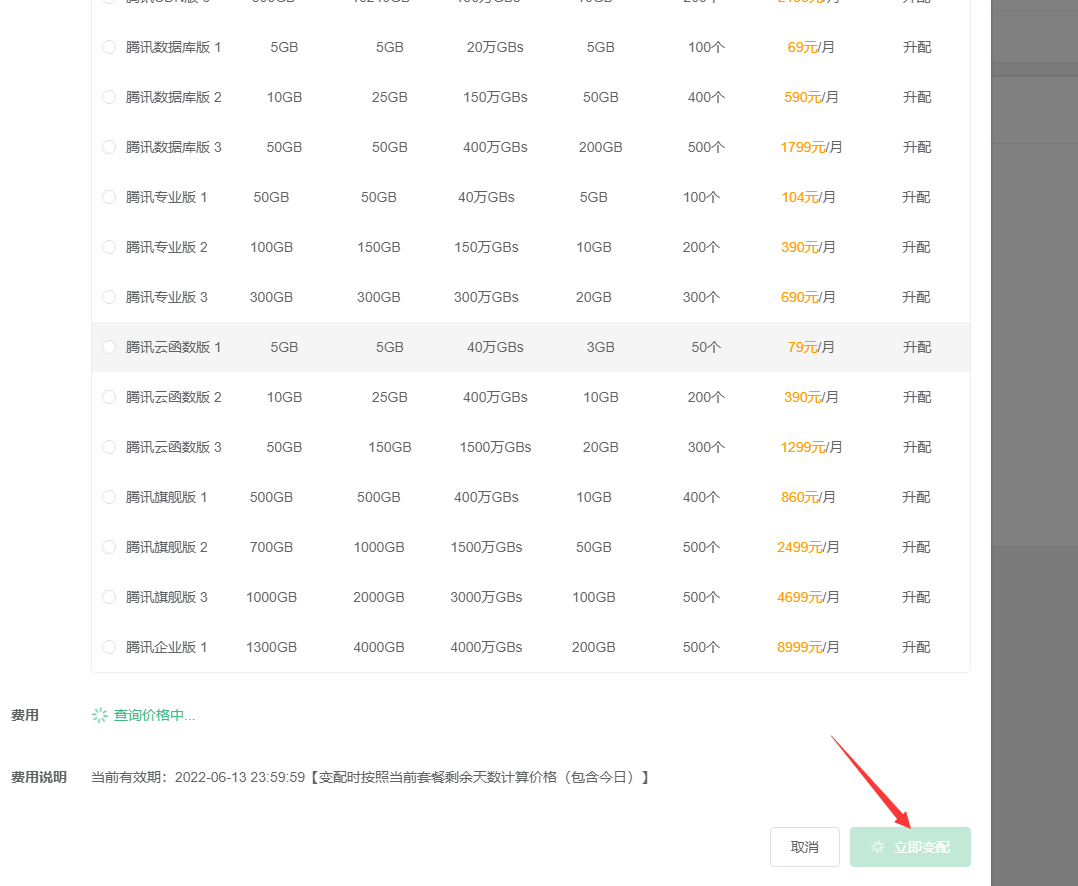Click the 690元/月 price
1078x886 pixels.
808,297
